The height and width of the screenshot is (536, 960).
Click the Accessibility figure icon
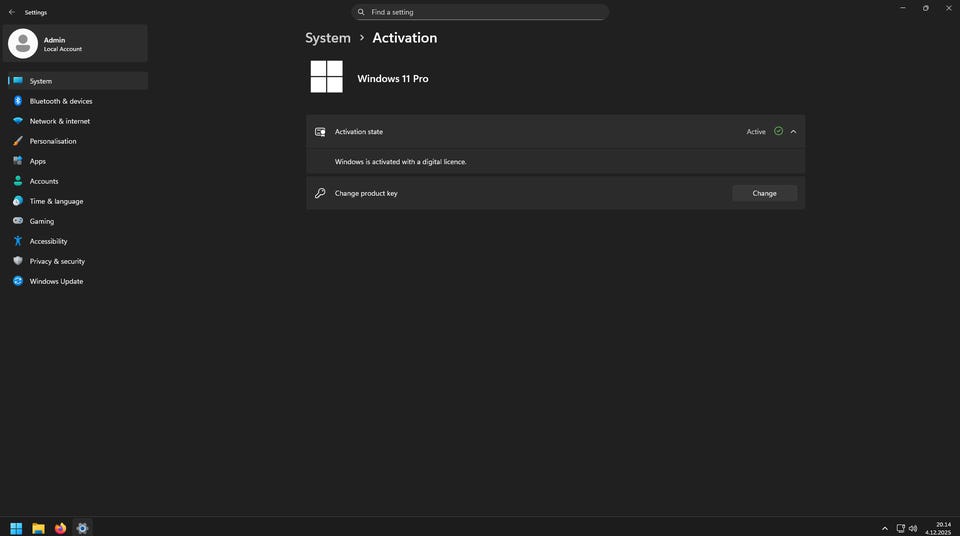click(18, 241)
